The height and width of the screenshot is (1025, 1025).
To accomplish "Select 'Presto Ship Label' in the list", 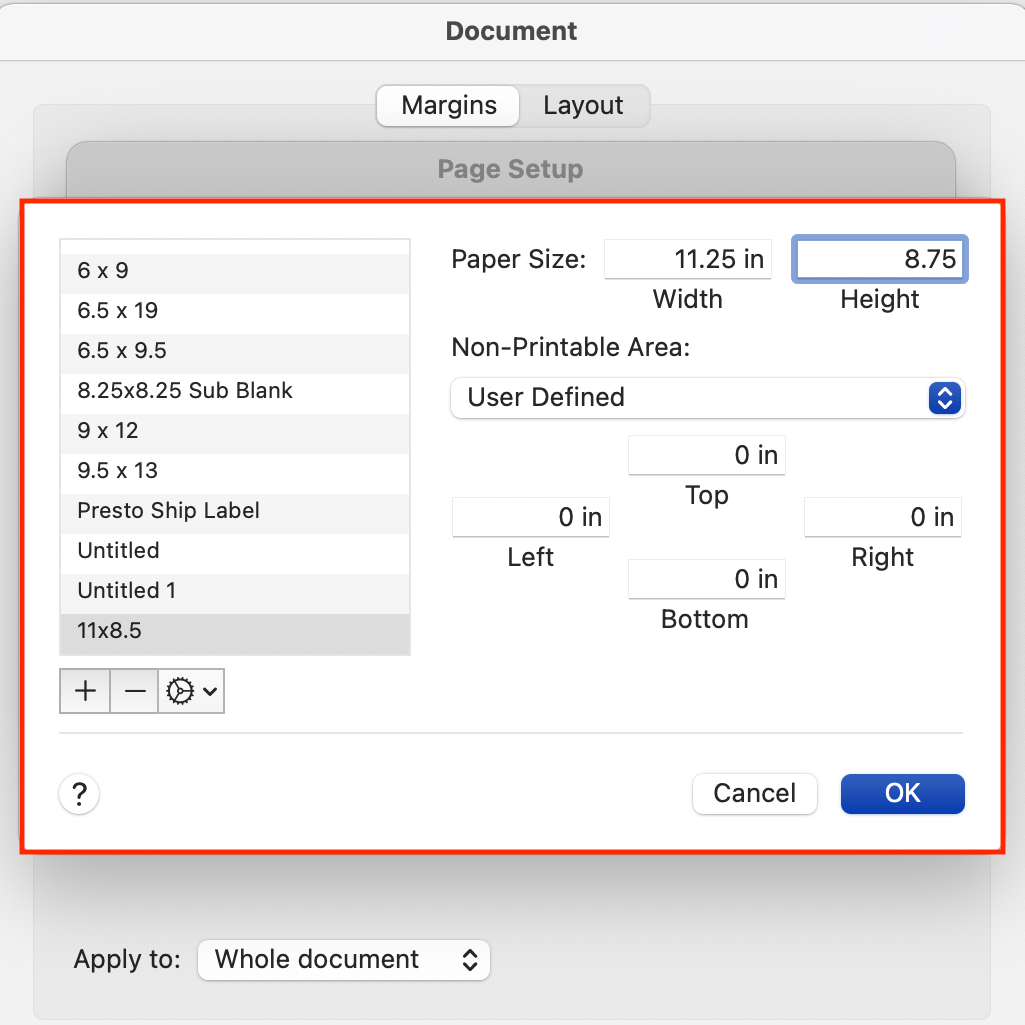I will [168, 510].
